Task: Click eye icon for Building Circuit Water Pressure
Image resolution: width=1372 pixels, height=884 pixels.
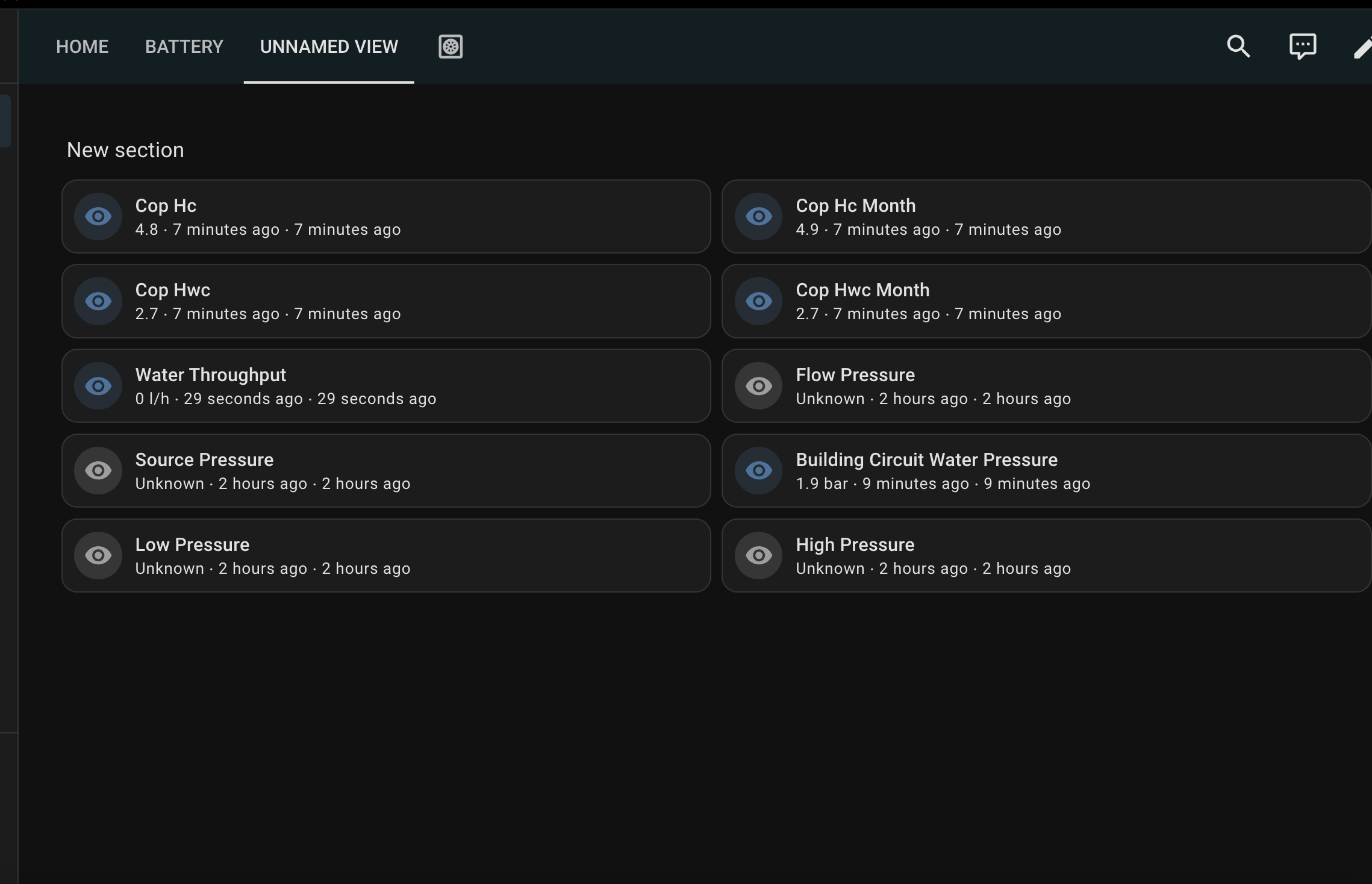Action: click(x=759, y=471)
